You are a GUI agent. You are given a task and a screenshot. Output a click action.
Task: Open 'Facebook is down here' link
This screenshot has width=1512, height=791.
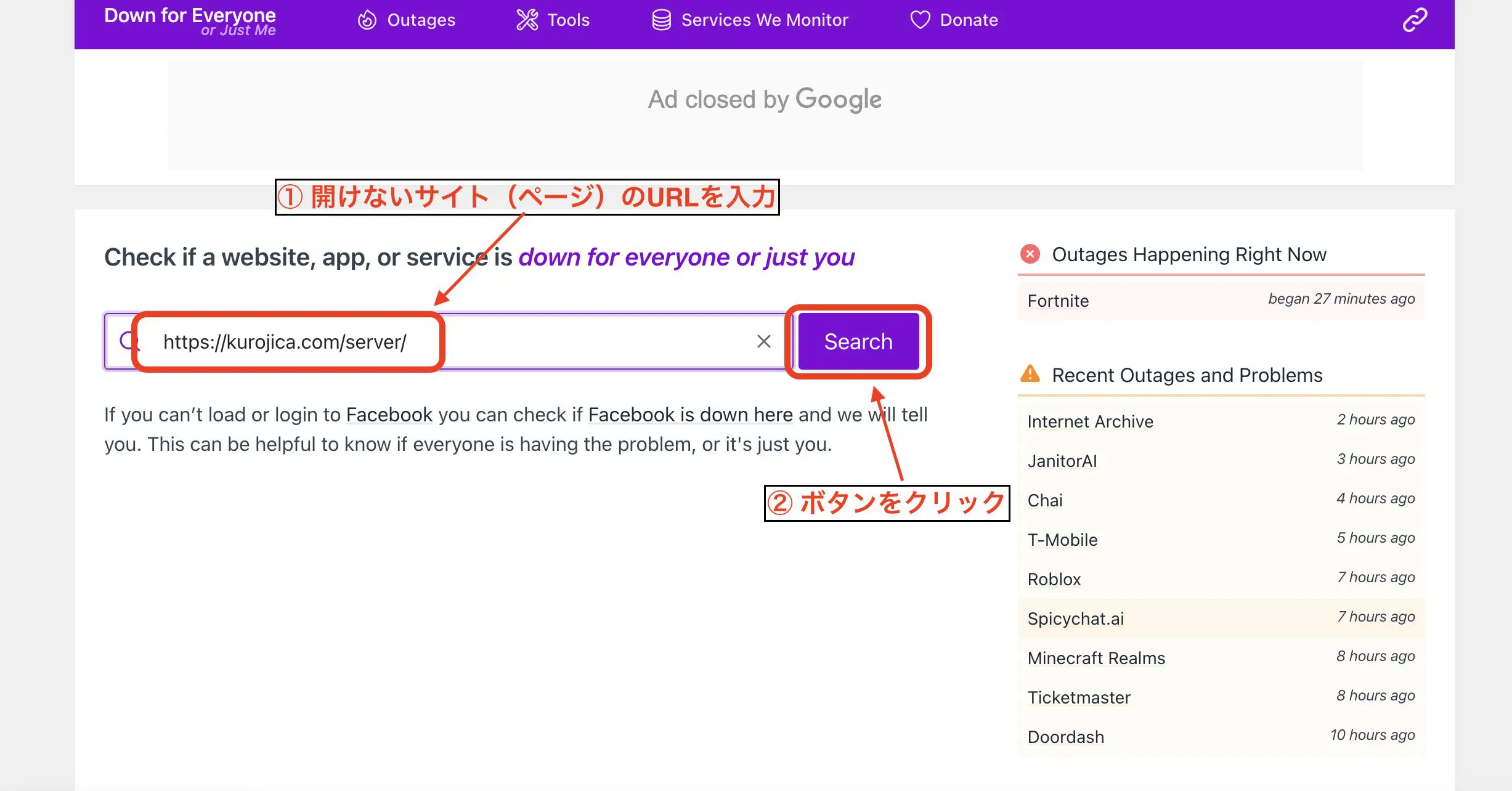point(691,415)
